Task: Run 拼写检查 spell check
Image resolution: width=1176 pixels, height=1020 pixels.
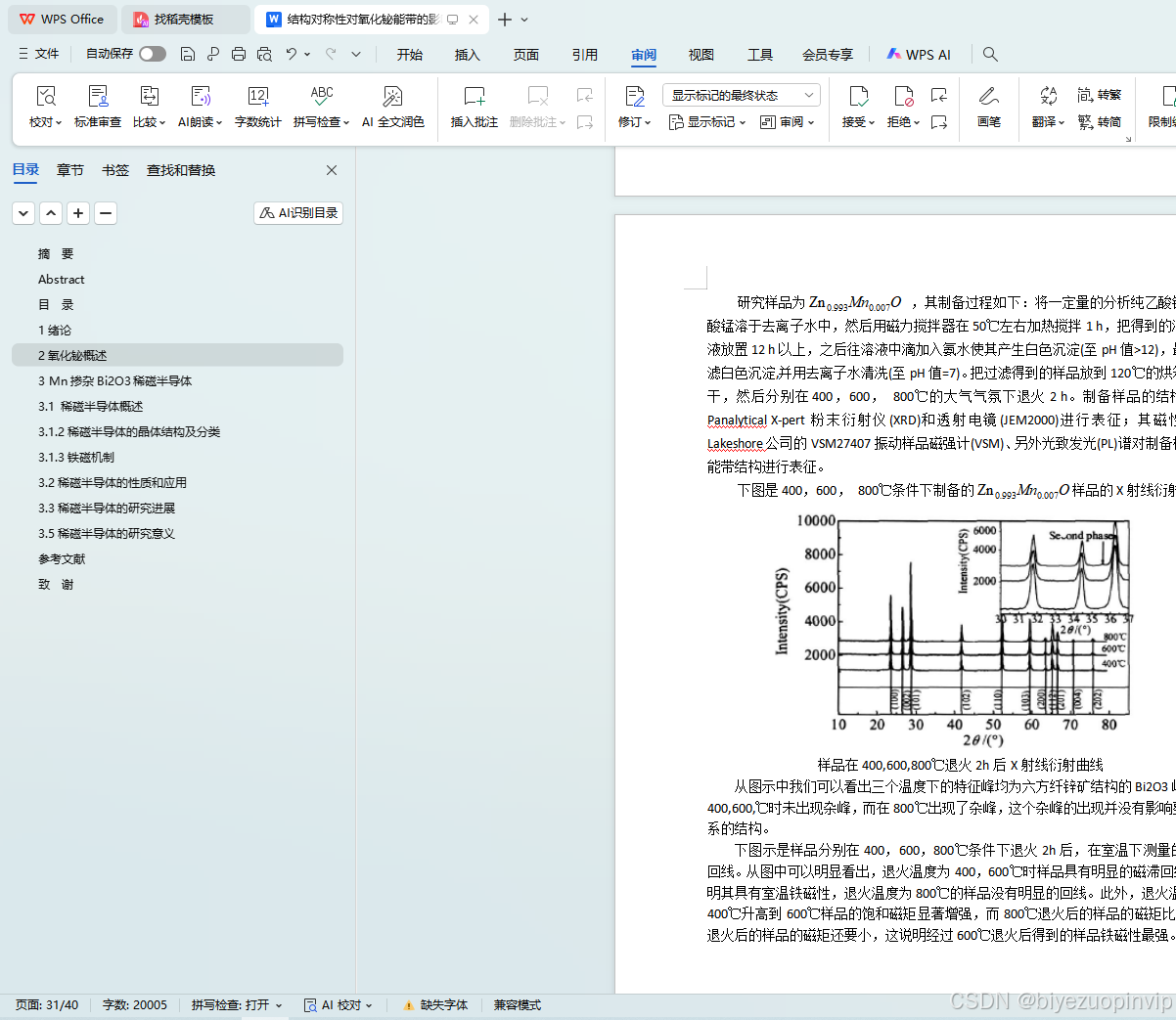Action: (x=322, y=107)
